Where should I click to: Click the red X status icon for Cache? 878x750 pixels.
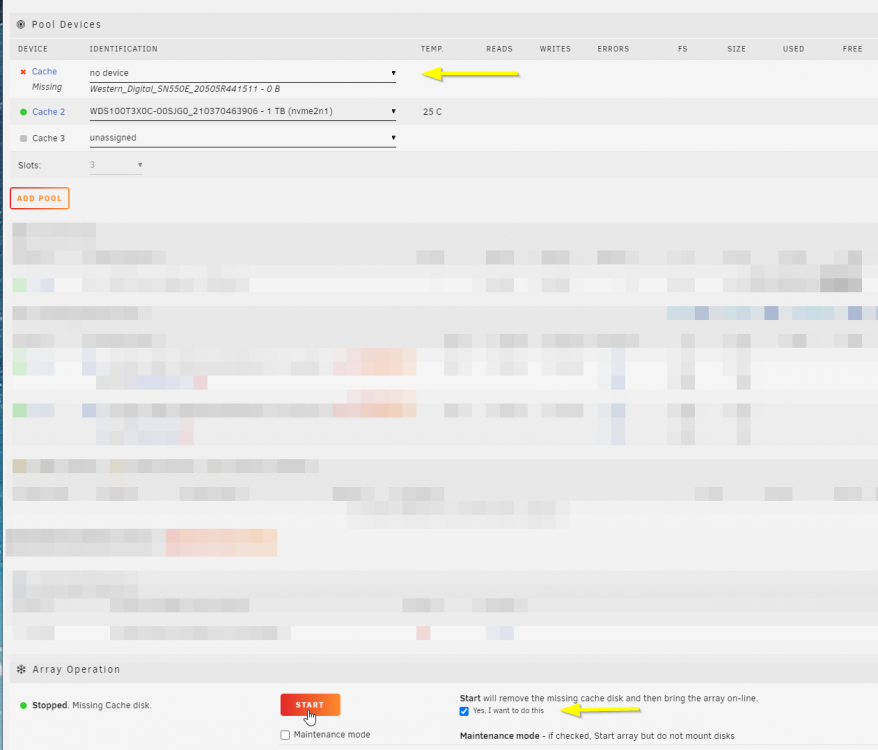[23, 72]
